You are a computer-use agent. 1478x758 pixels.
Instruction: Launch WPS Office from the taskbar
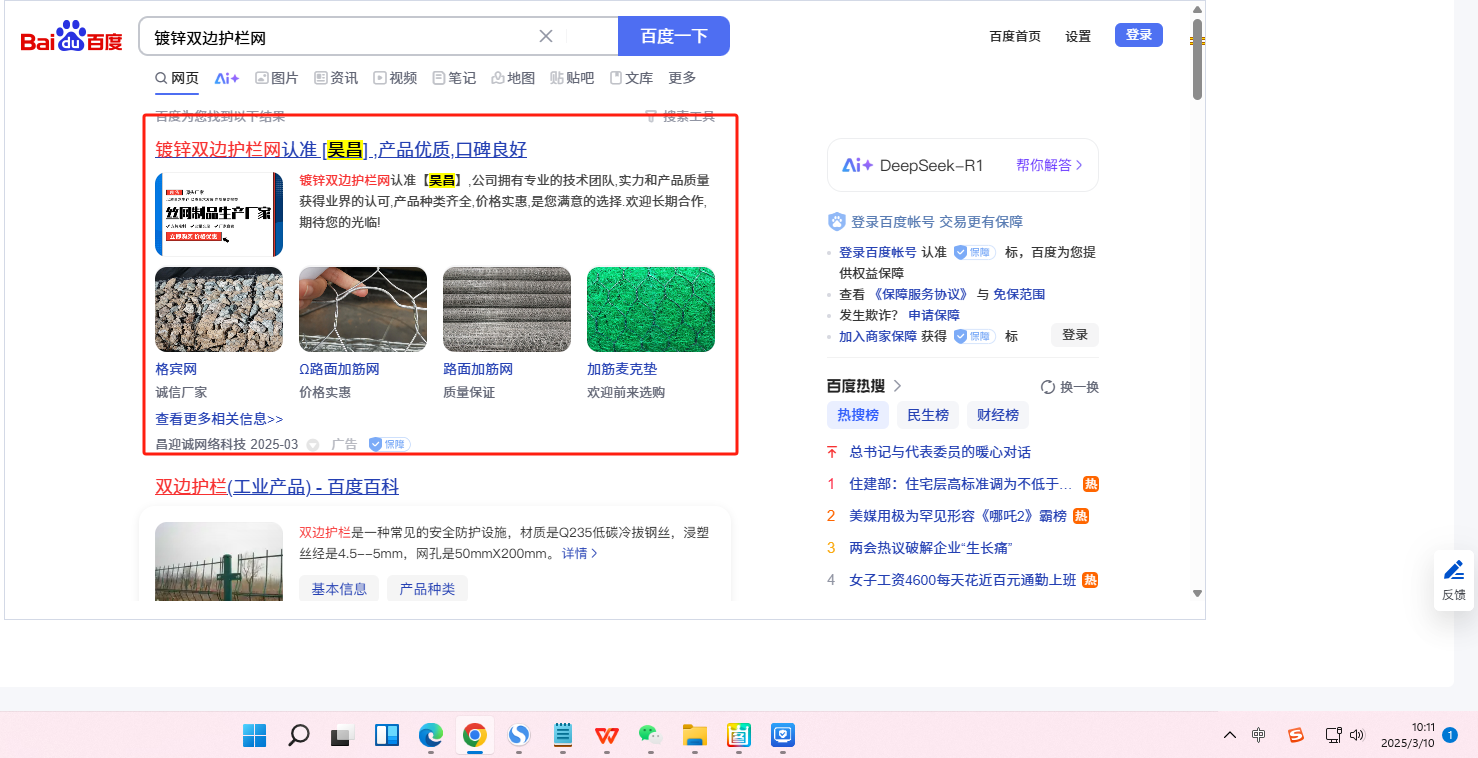(x=607, y=735)
